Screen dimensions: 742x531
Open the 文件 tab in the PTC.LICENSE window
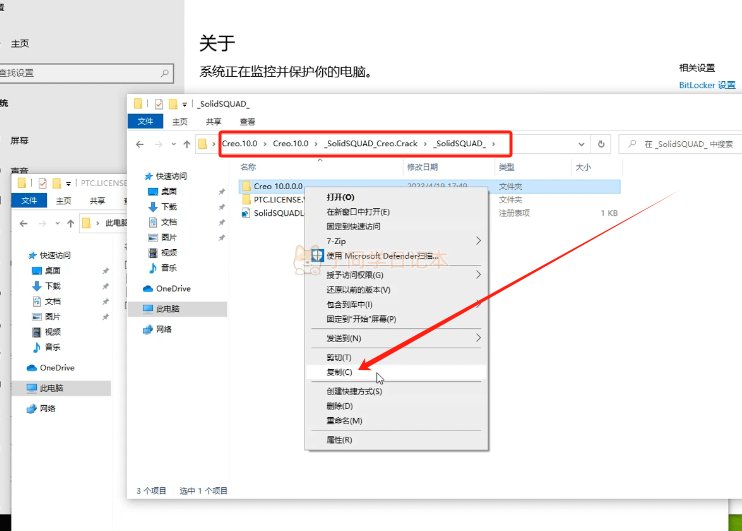tap(29, 201)
